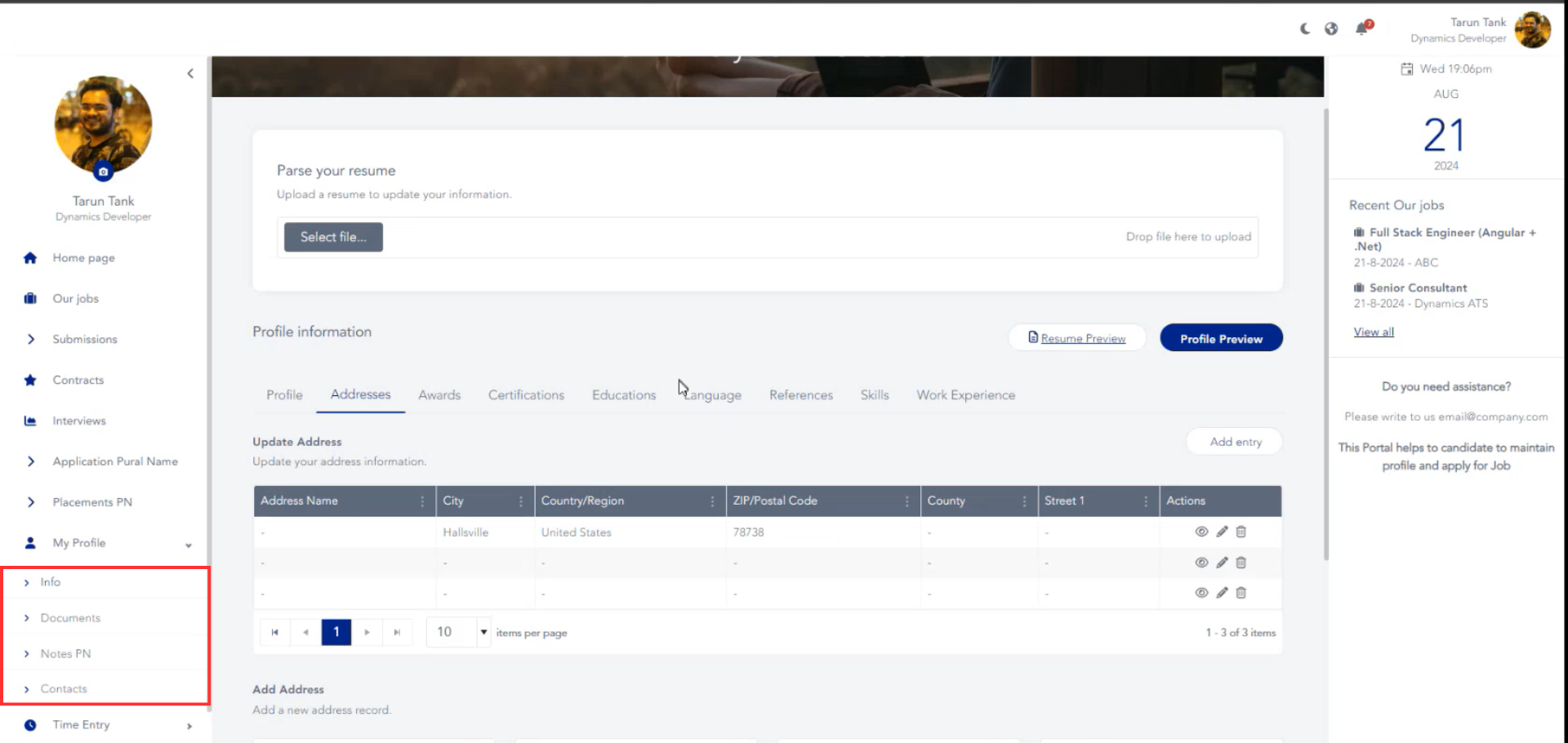Edit the second address row pencil

point(1222,563)
